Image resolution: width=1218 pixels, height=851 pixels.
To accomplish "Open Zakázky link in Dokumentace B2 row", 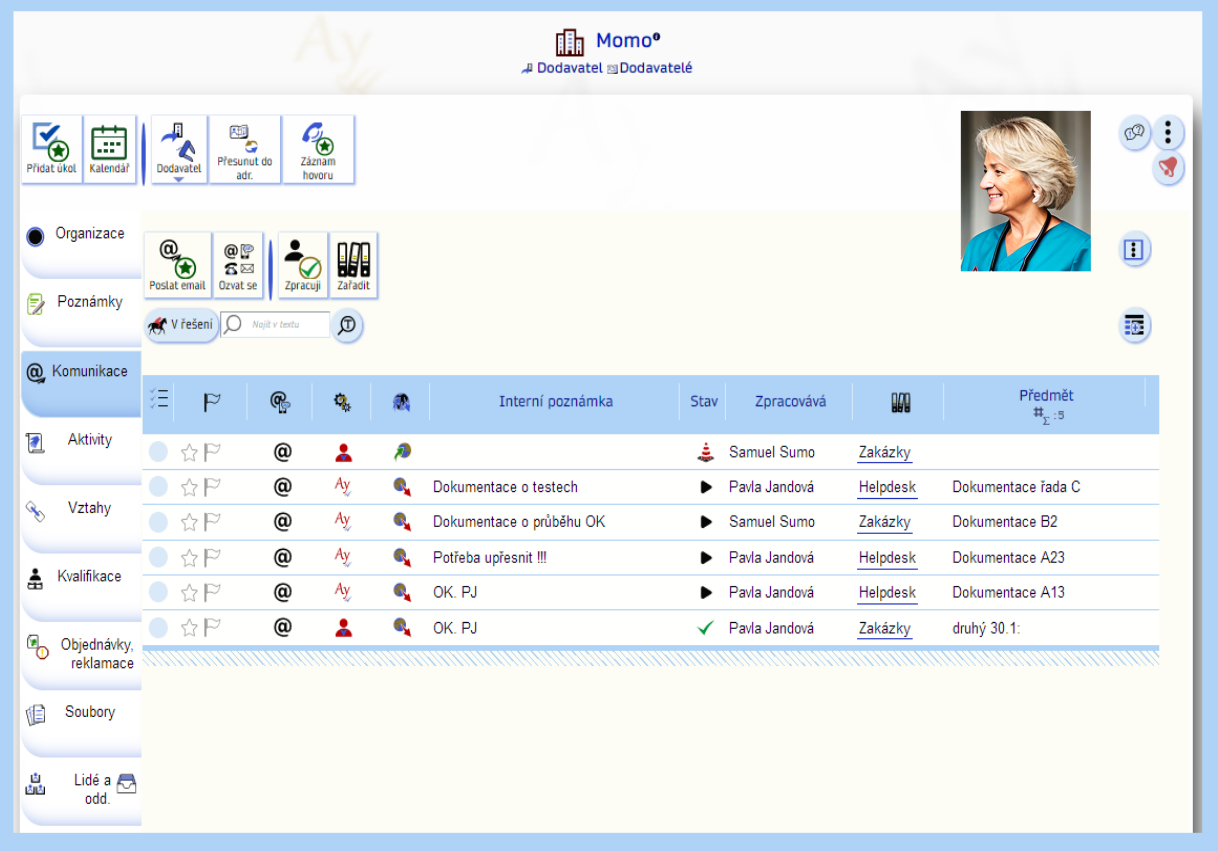I will pyautogui.click(x=885, y=522).
